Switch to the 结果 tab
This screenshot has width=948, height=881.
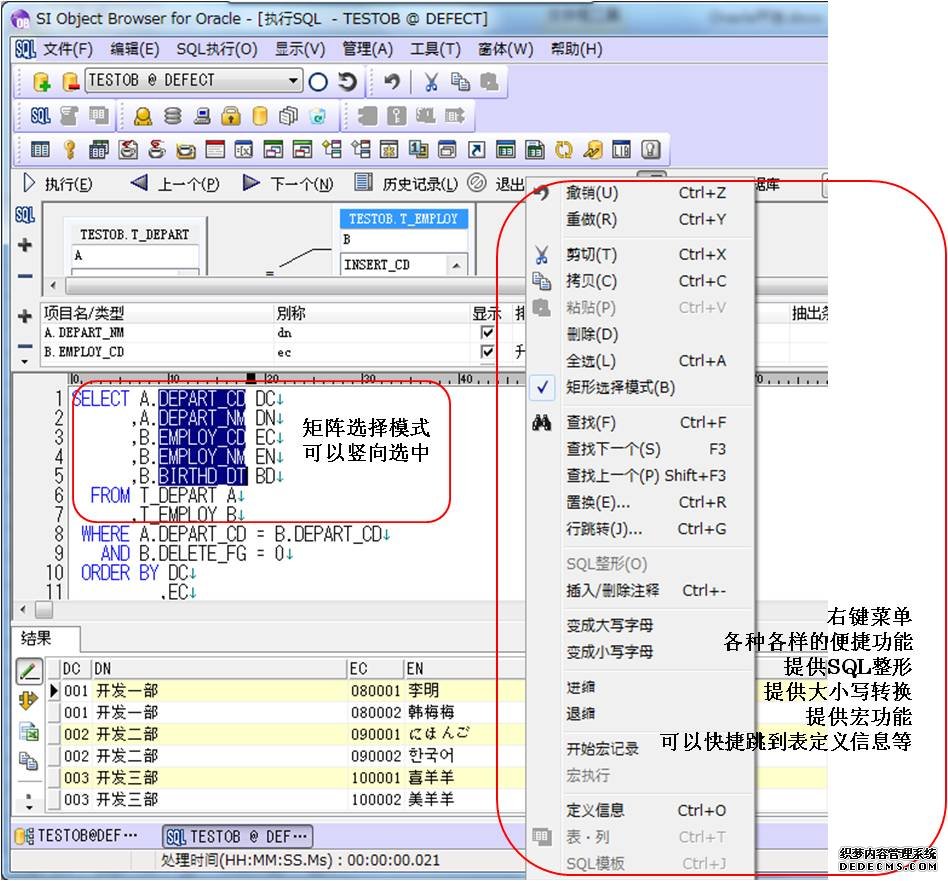tap(36, 639)
